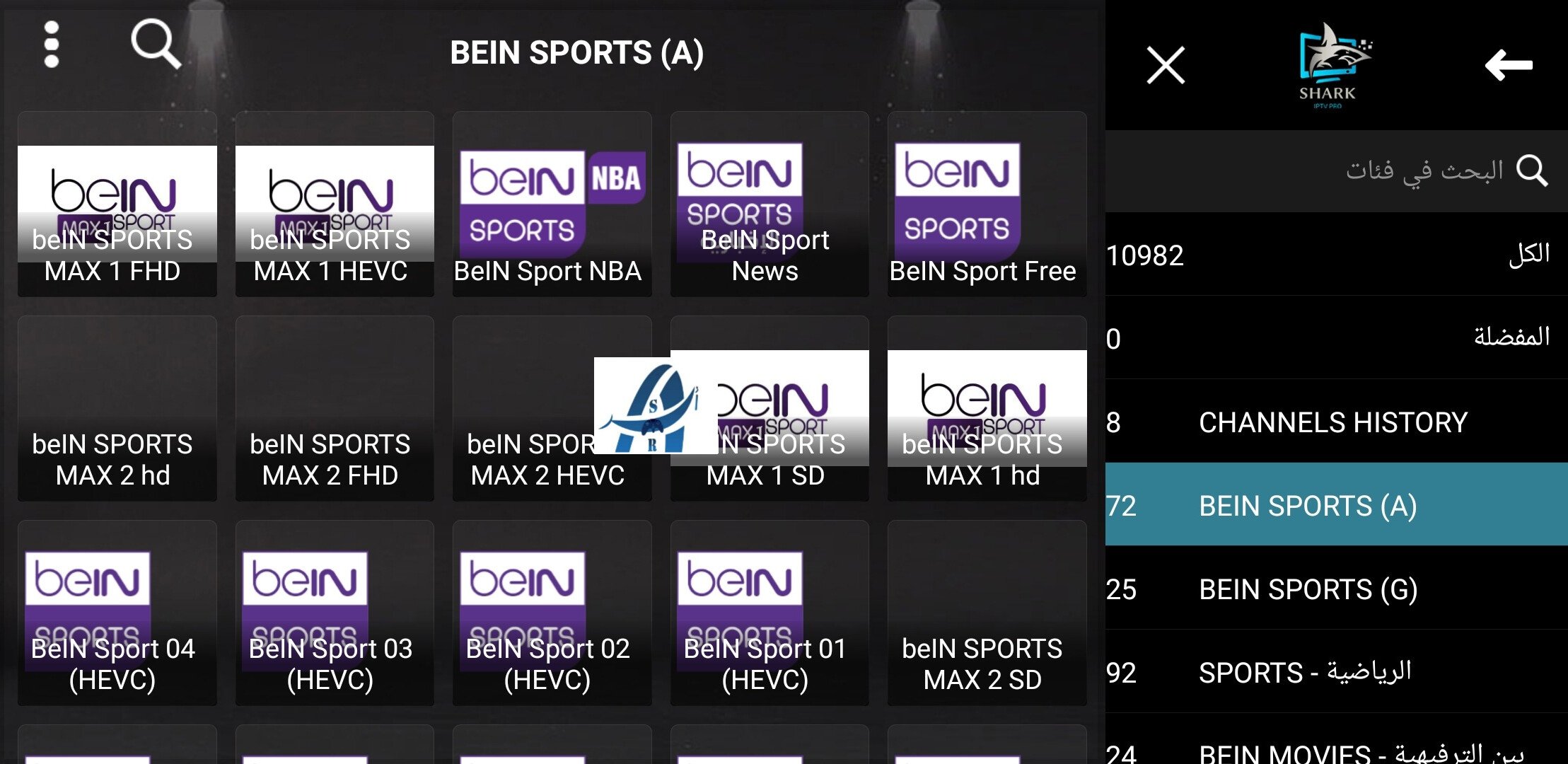Play BeIN Sport Free channel
Image resolution: width=1568 pixels, height=764 pixels.
click(987, 204)
